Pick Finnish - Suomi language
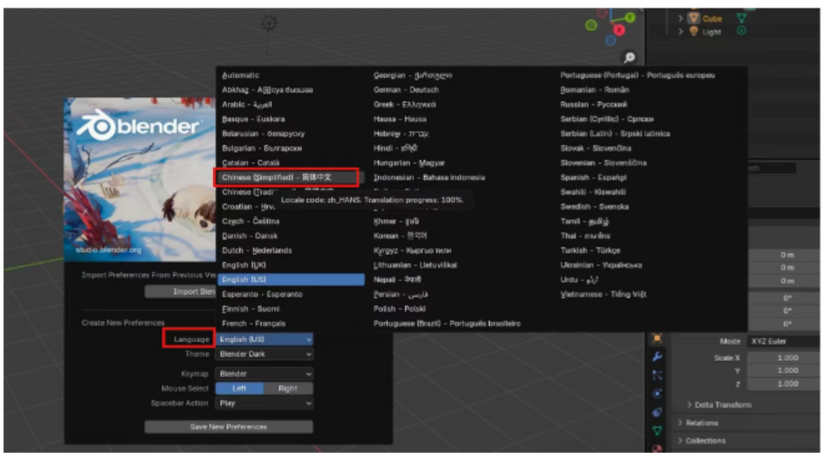The width and height of the screenshot is (826, 458). click(x=251, y=309)
